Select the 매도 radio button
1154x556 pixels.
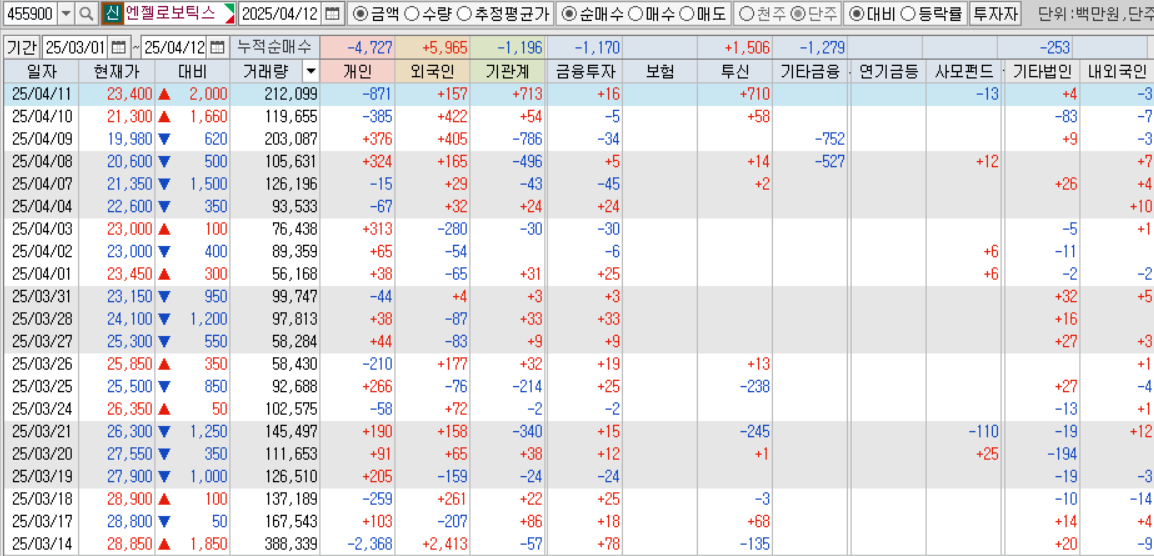[685, 13]
